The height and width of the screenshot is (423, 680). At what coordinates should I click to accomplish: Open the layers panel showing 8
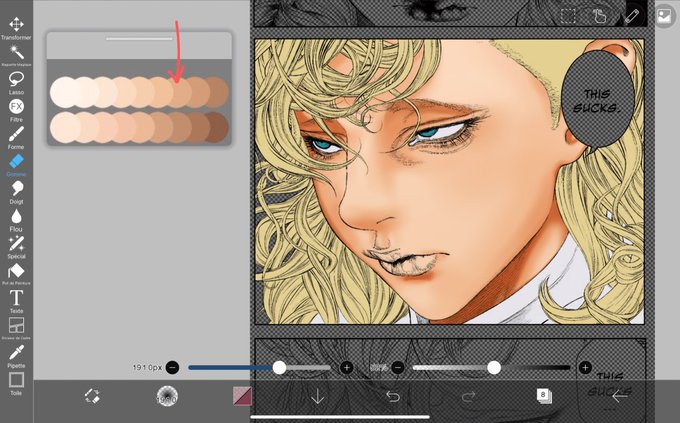click(543, 396)
